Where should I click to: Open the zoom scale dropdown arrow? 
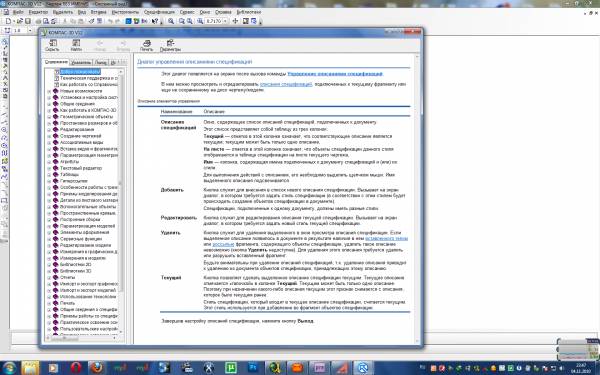point(225,21)
